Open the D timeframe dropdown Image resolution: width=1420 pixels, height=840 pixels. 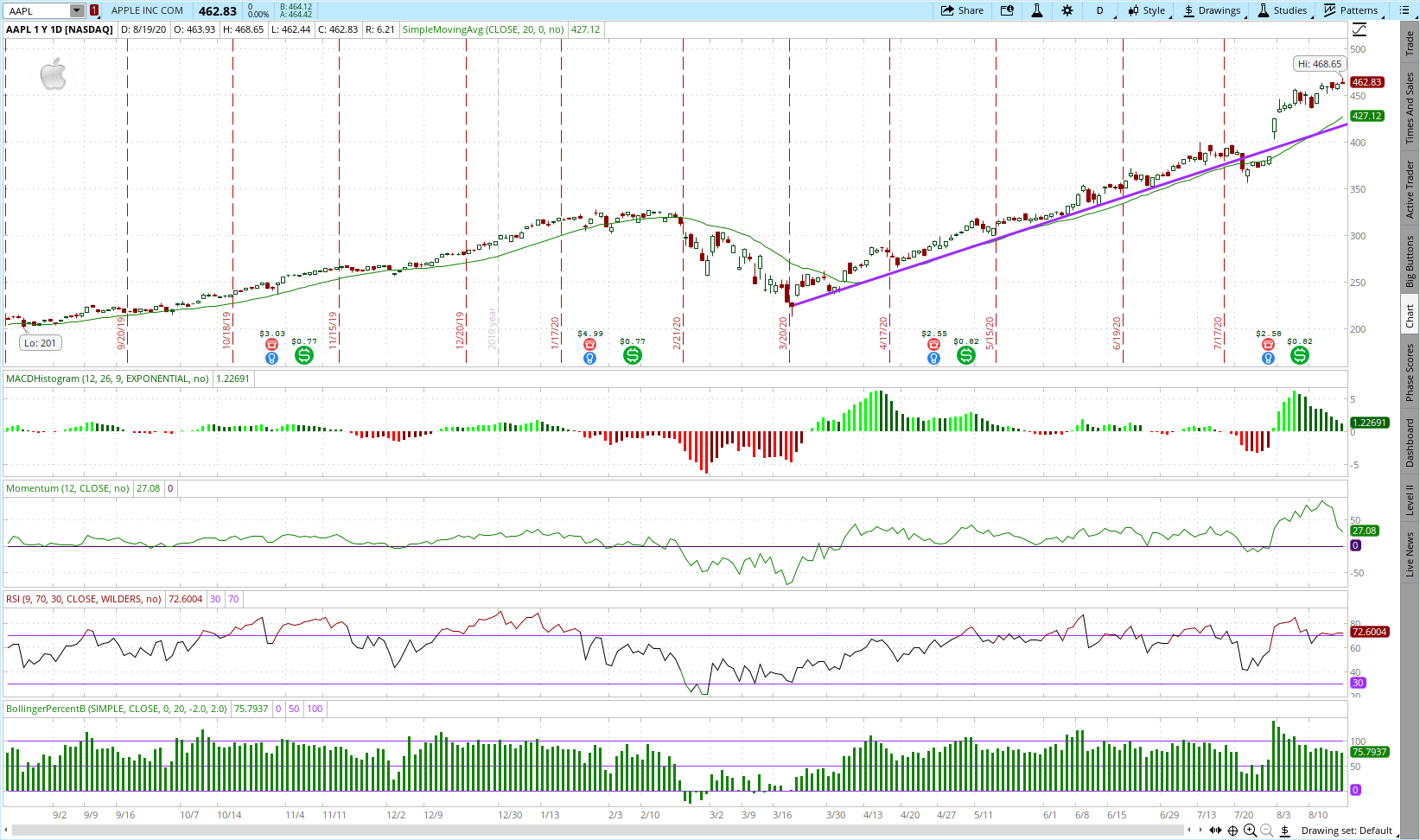tap(1099, 10)
